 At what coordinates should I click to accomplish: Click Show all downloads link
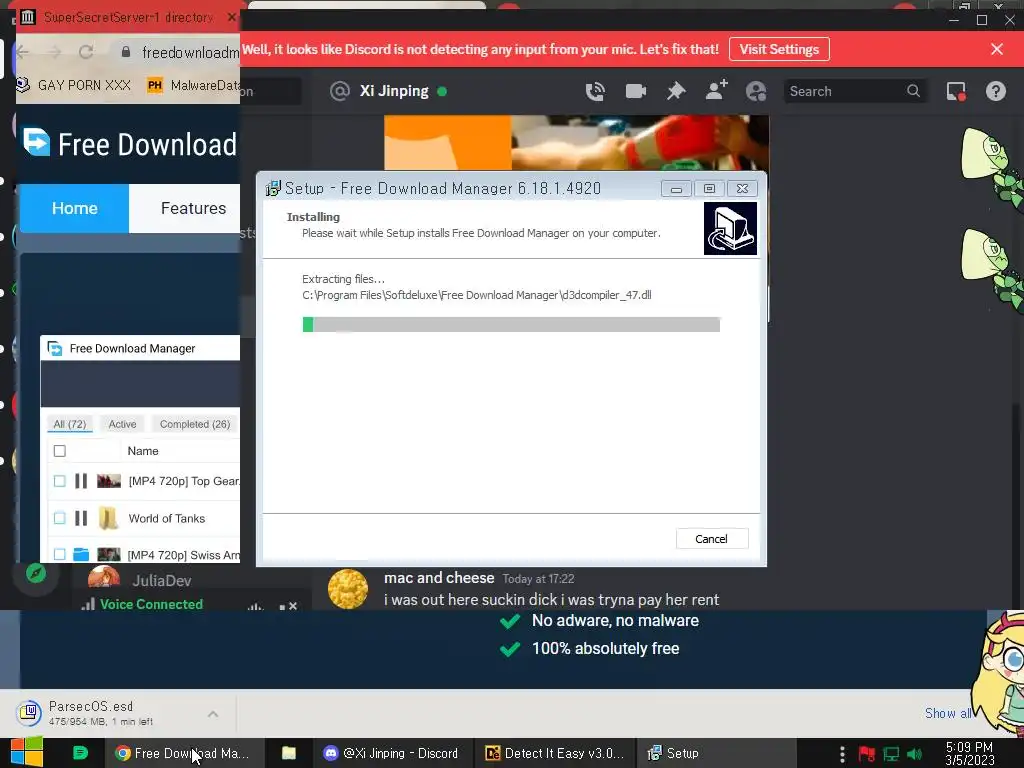948,713
